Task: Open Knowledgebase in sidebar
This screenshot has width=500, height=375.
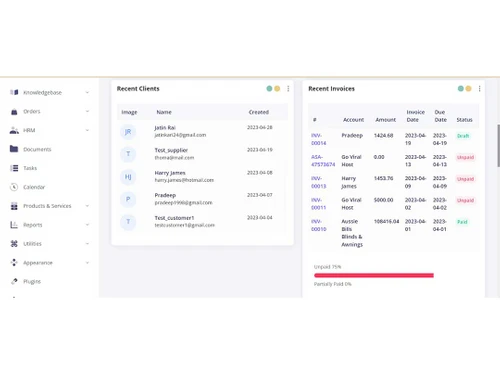Action: point(42,93)
